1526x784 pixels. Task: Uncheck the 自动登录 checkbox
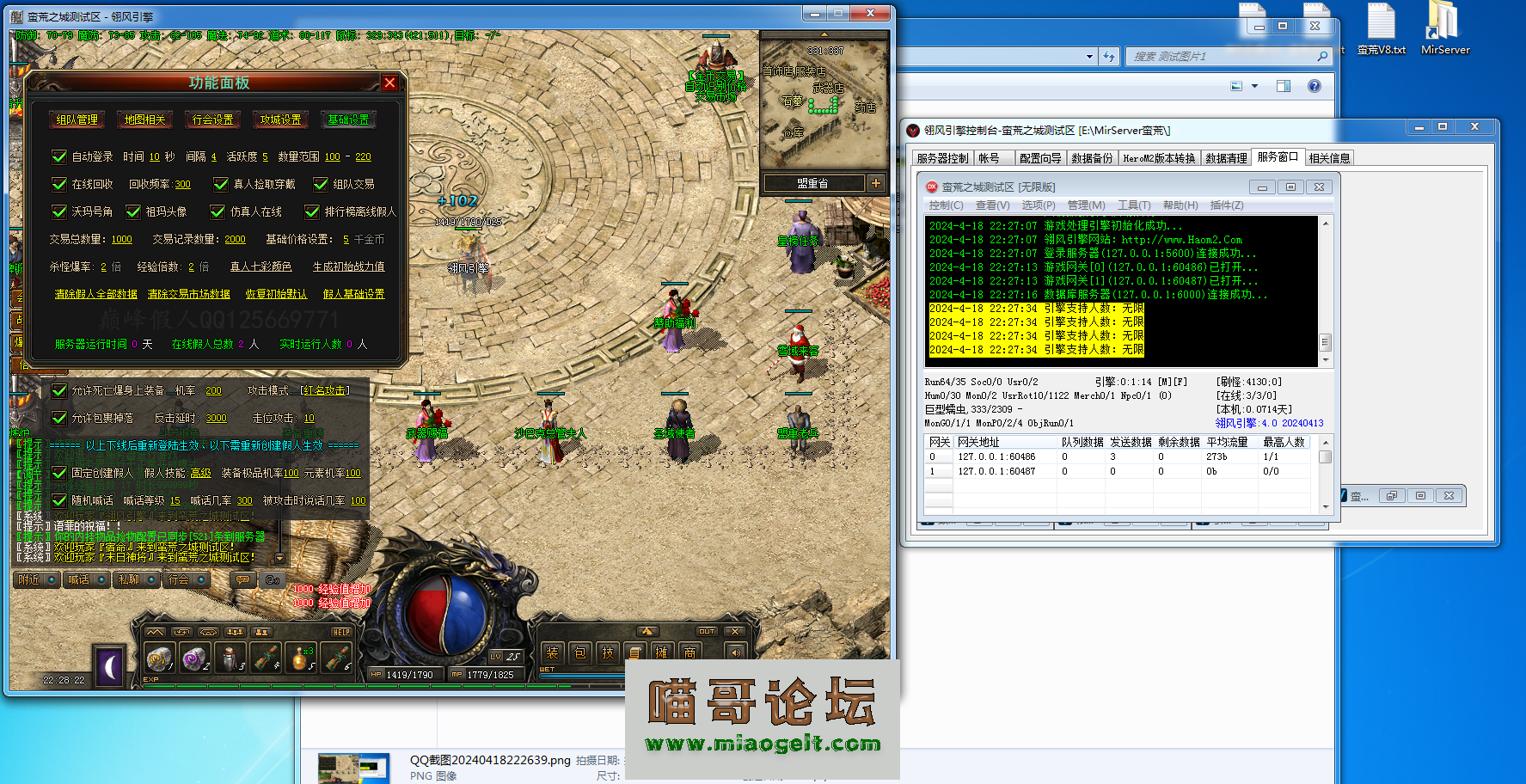click(59, 156)
